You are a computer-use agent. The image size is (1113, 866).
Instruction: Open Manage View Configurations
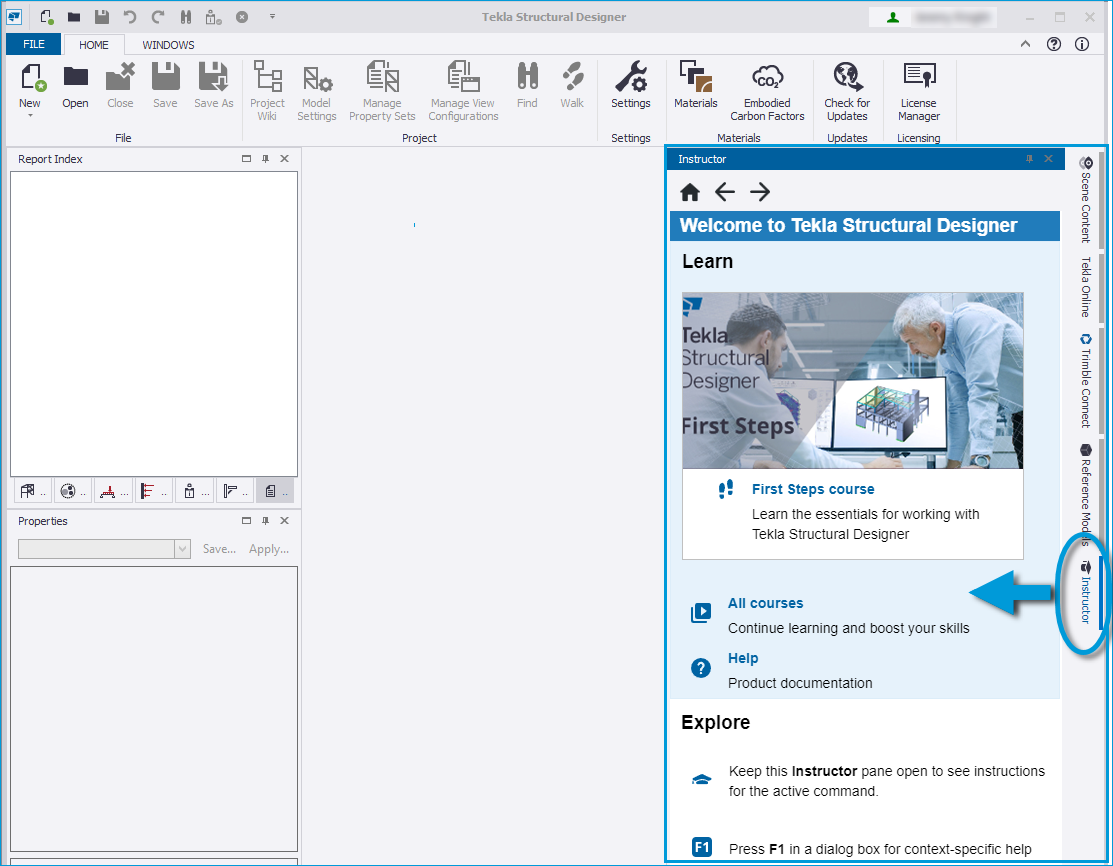(x=464, y=91)
